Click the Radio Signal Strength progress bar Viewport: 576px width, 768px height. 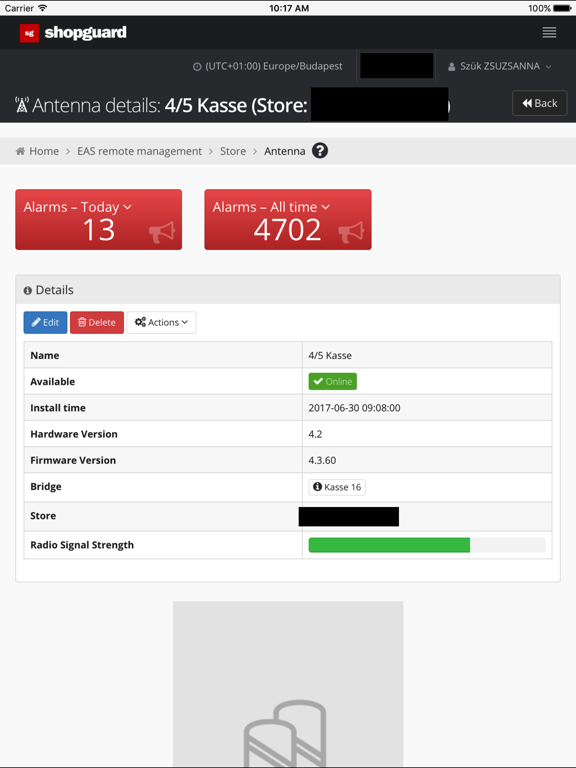coord(427,545)
